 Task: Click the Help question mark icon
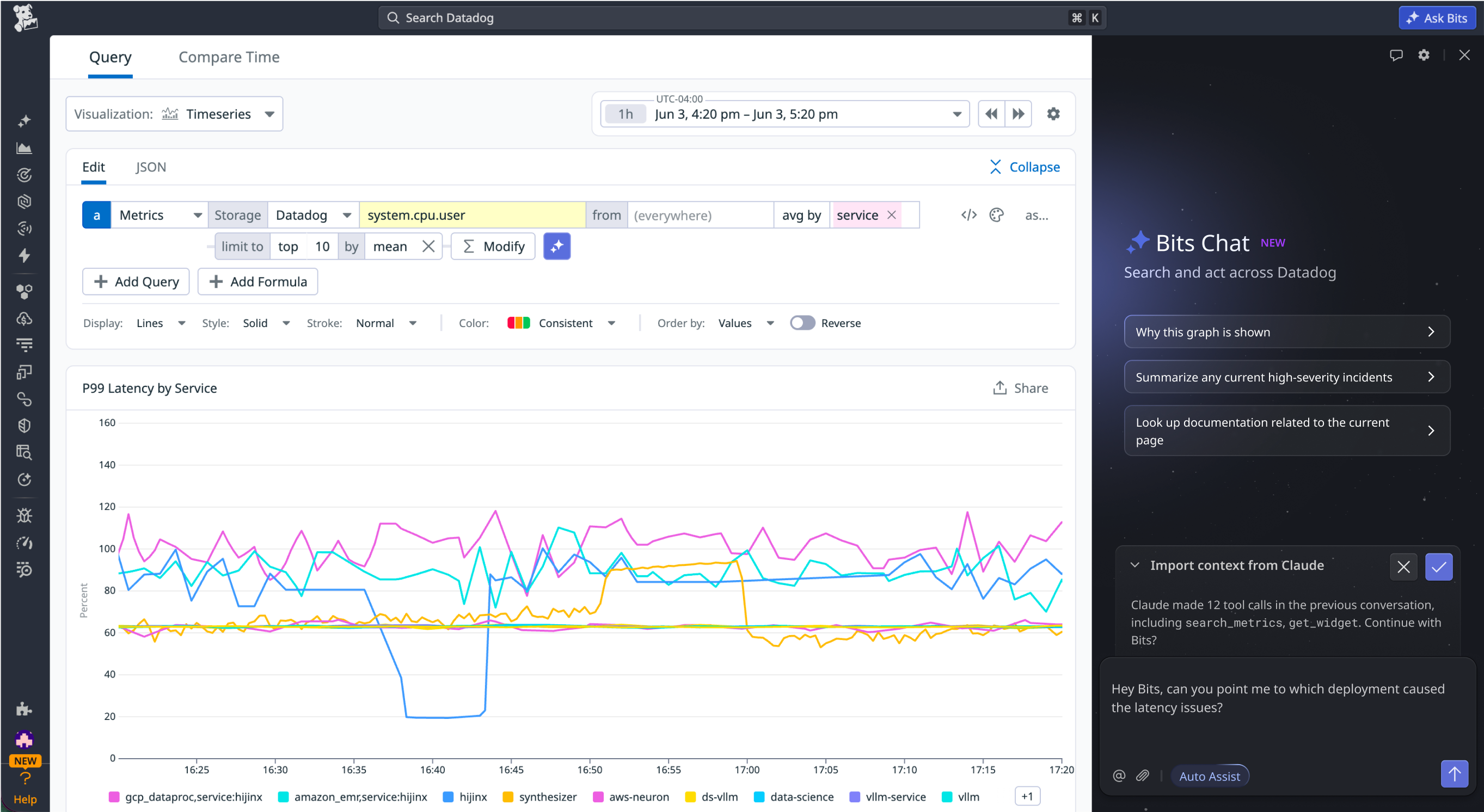25,779
